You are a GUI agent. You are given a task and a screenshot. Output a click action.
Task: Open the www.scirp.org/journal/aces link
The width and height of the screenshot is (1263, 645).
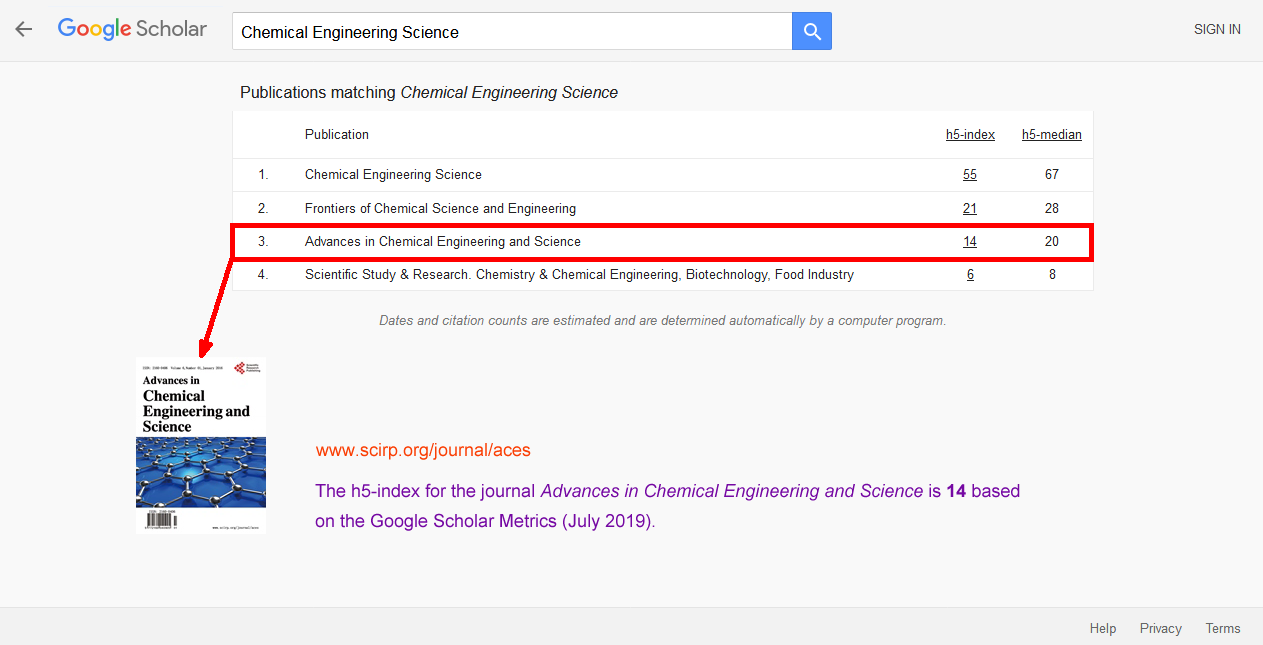tap(423, 450)
